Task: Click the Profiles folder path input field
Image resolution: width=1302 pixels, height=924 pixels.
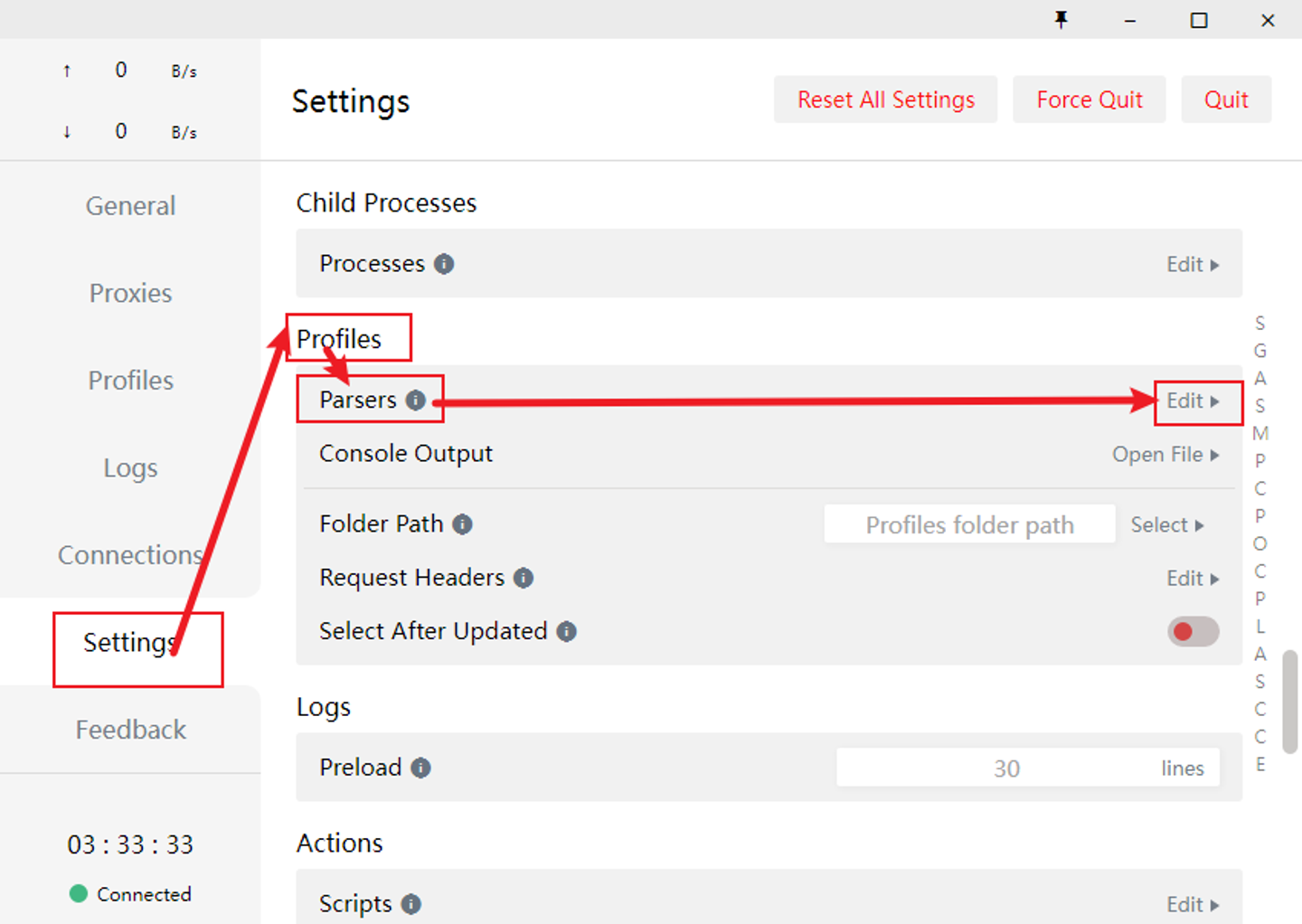Action: click(969, 525)
